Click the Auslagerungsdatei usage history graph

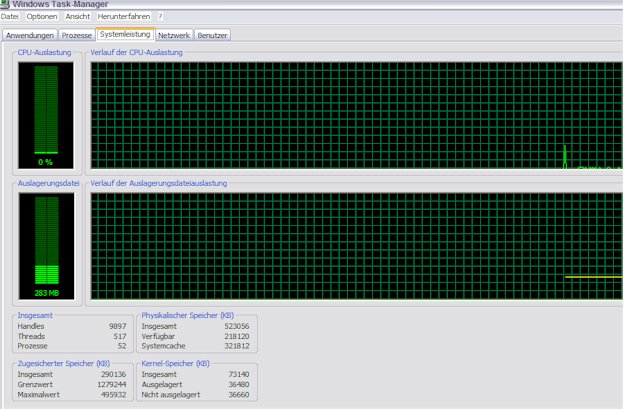pos(357,246)
